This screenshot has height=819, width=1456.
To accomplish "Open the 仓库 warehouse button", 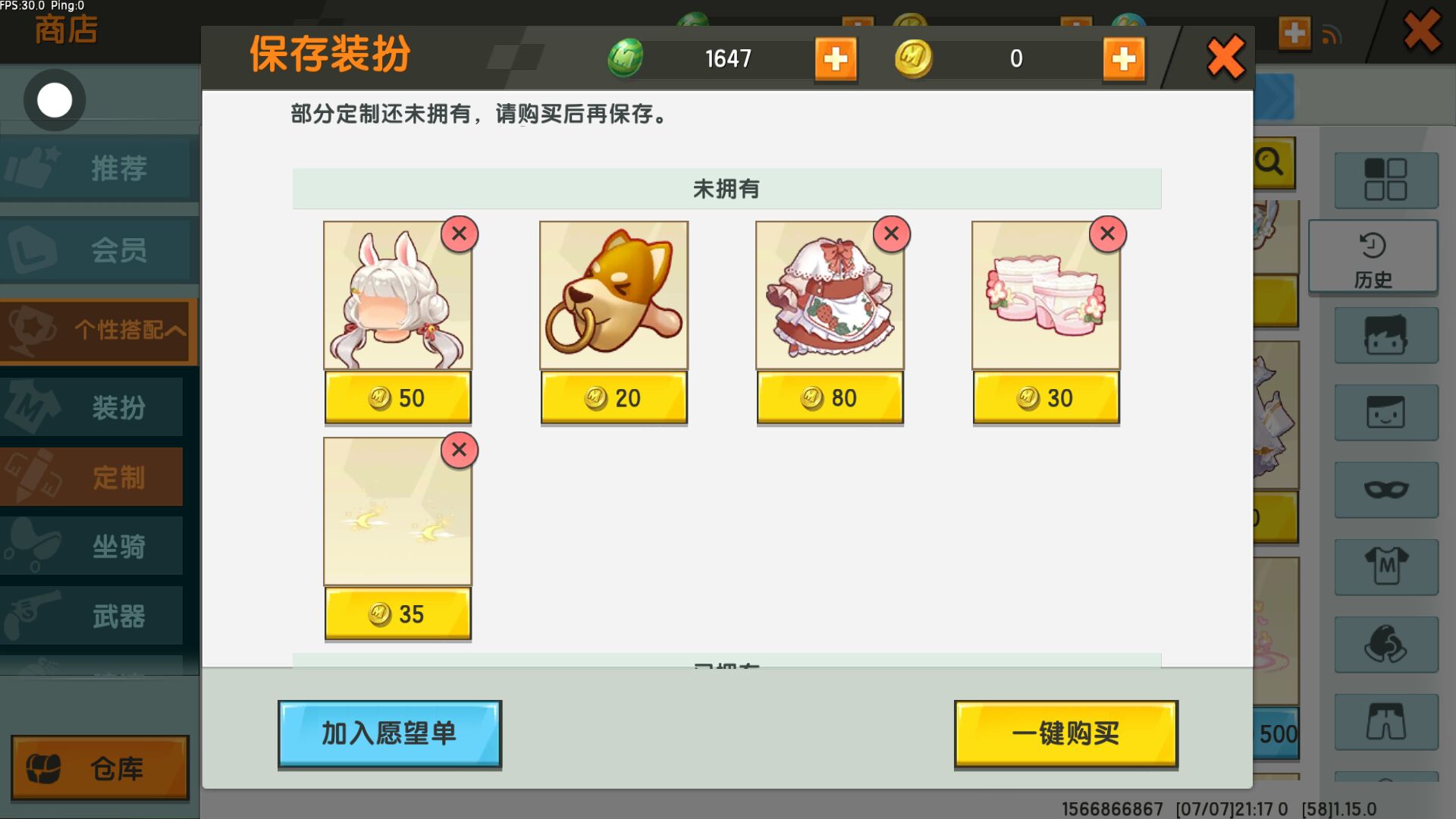I will 100,768.
